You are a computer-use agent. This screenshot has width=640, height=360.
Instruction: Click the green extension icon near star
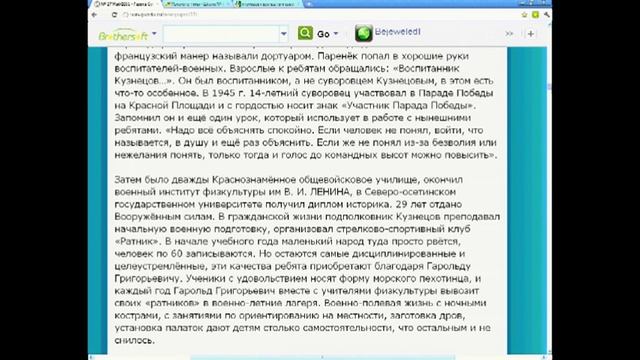tap(535, 15)
